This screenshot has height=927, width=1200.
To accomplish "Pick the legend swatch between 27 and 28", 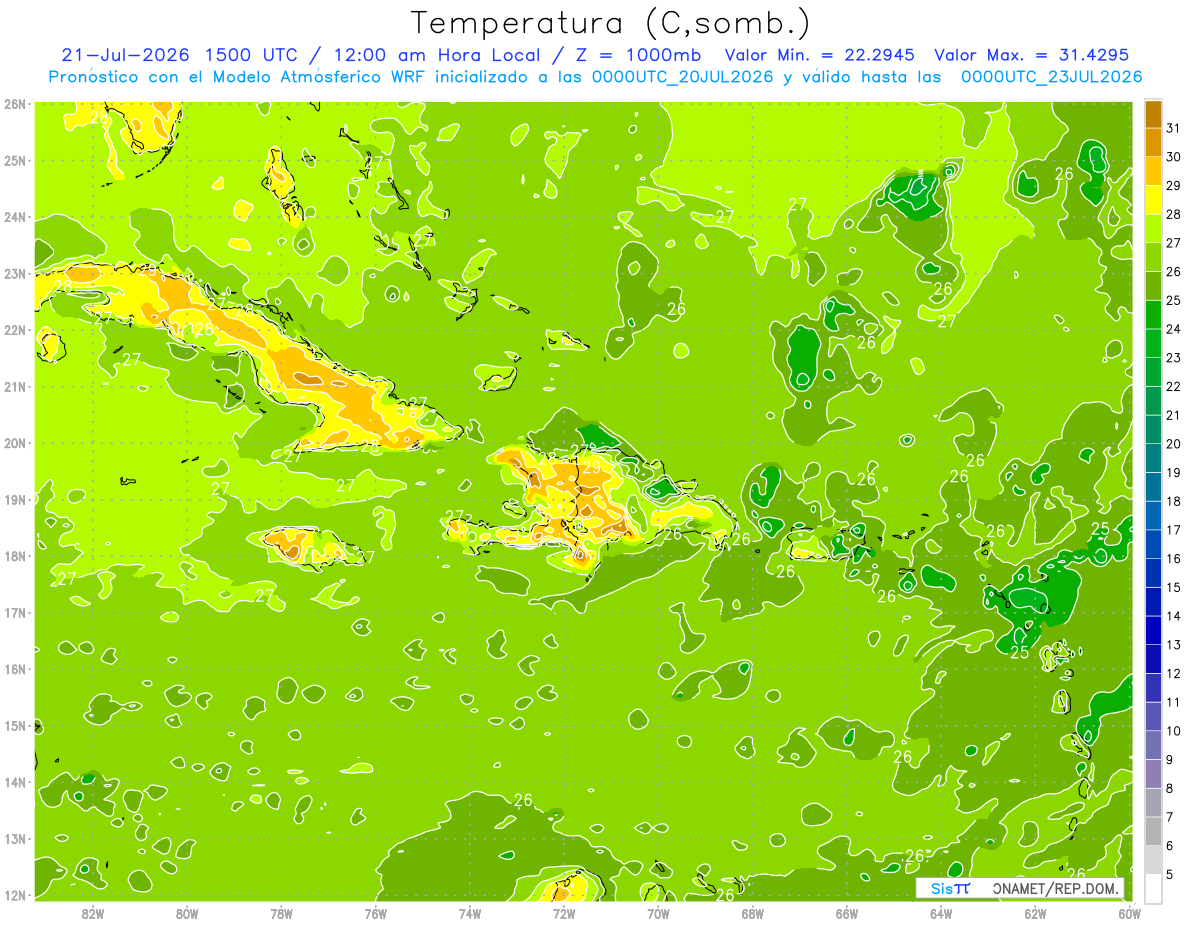I will [1153, 229].
